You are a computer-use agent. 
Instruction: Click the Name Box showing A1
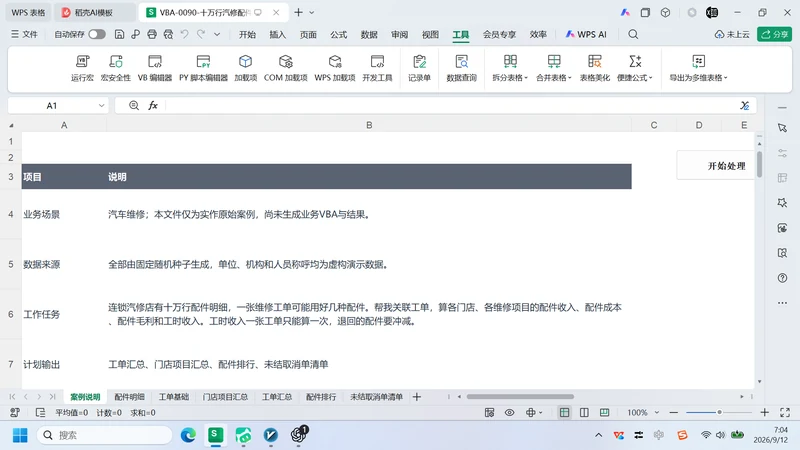(52, 106)
